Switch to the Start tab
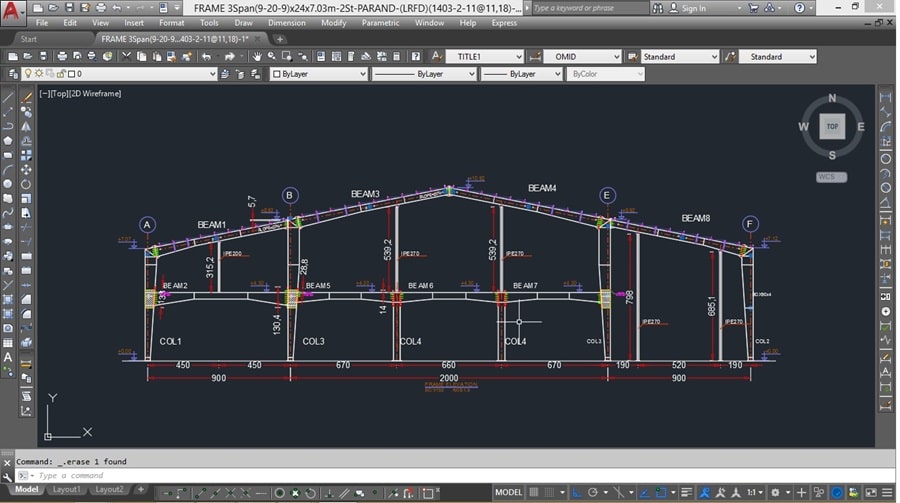Screen dimensions: 900x503 (x=29, y=39)
